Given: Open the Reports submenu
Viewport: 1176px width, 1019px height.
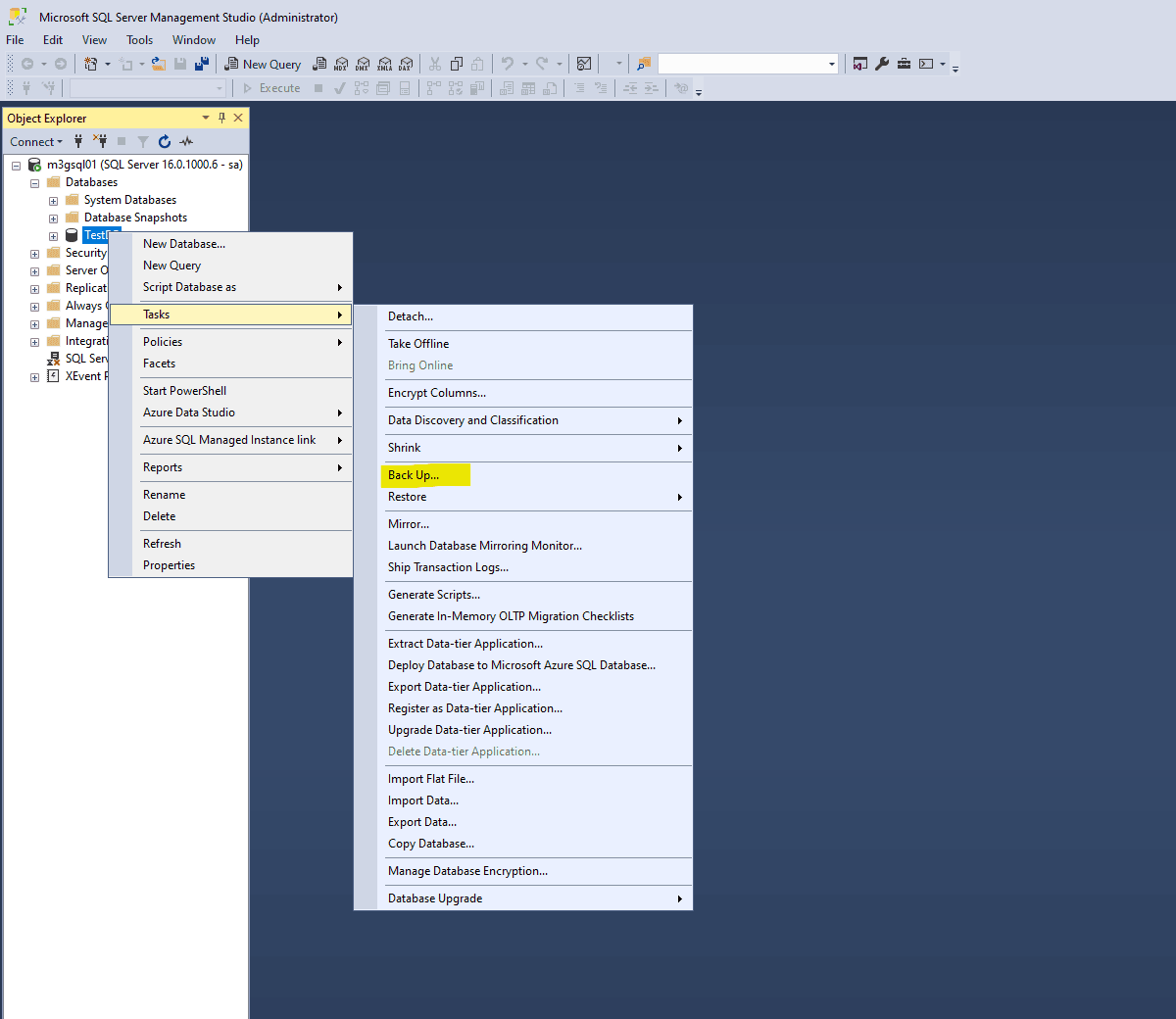Looking at the screenshot, I should click(230, 467).
